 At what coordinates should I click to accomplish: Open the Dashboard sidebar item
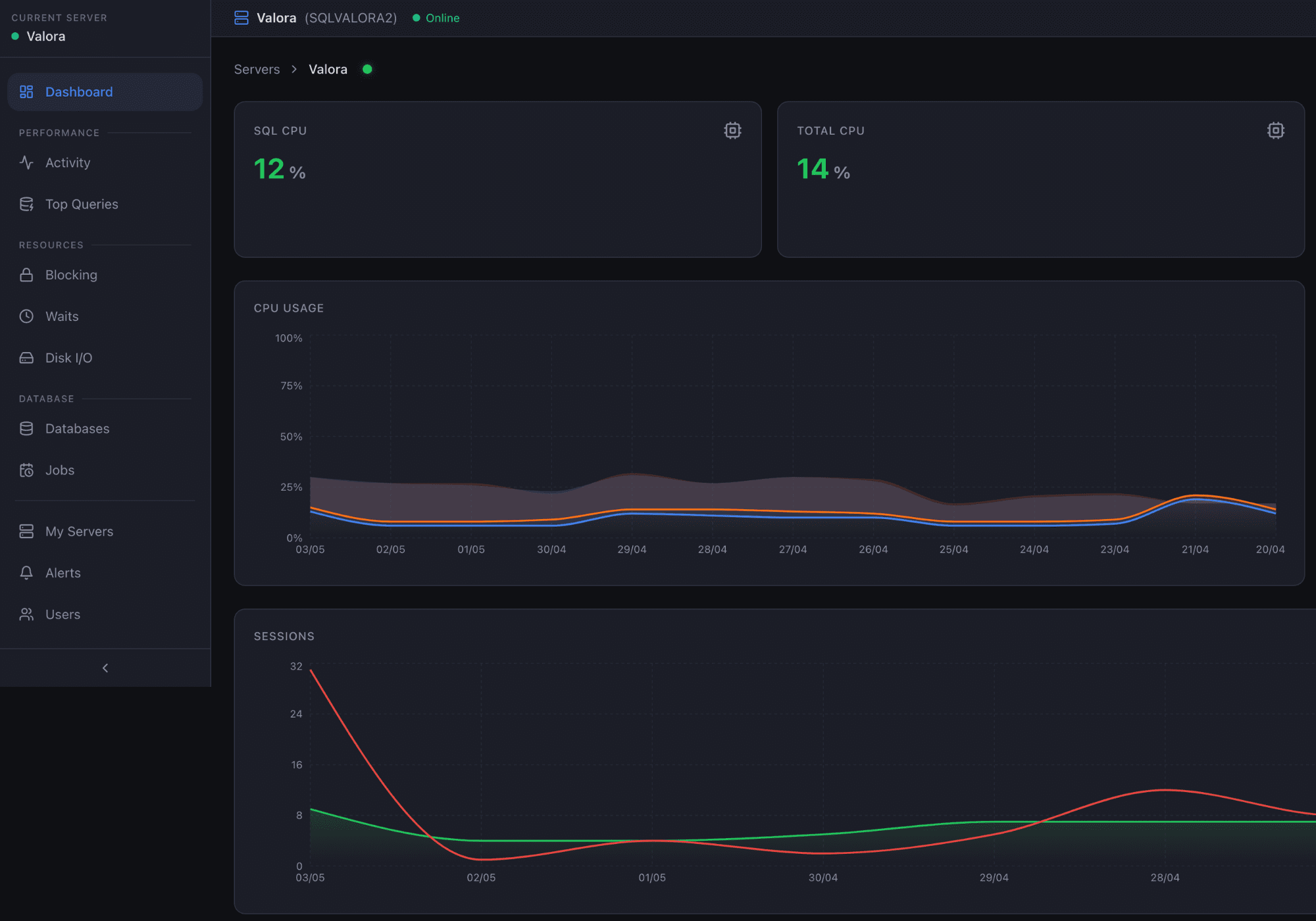(105, 92)
